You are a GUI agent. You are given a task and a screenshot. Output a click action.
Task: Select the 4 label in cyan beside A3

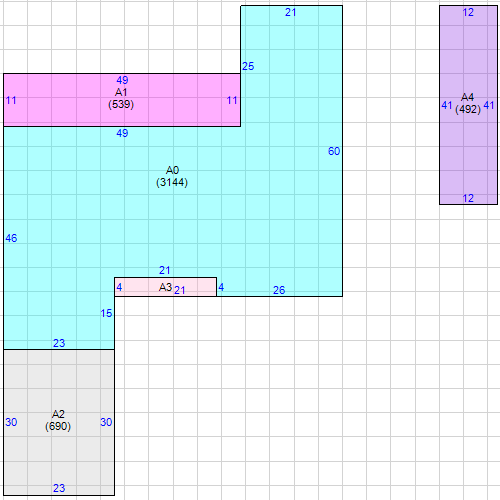(221, 287)
